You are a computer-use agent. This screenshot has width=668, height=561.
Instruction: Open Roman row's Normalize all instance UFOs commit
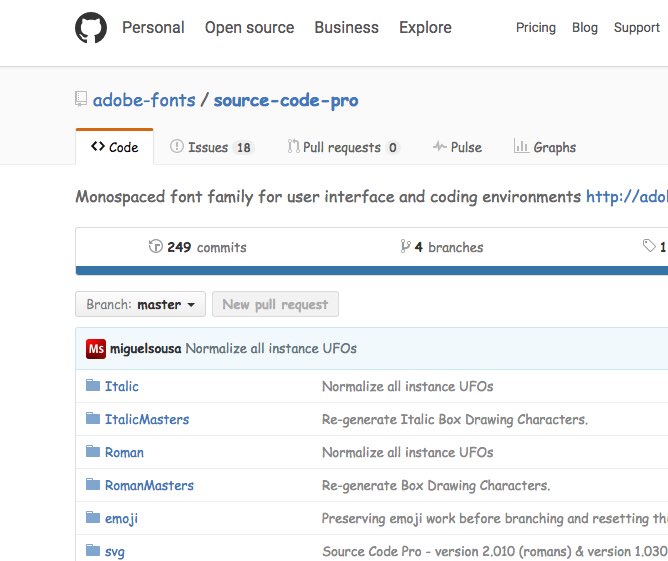point(407,452)
